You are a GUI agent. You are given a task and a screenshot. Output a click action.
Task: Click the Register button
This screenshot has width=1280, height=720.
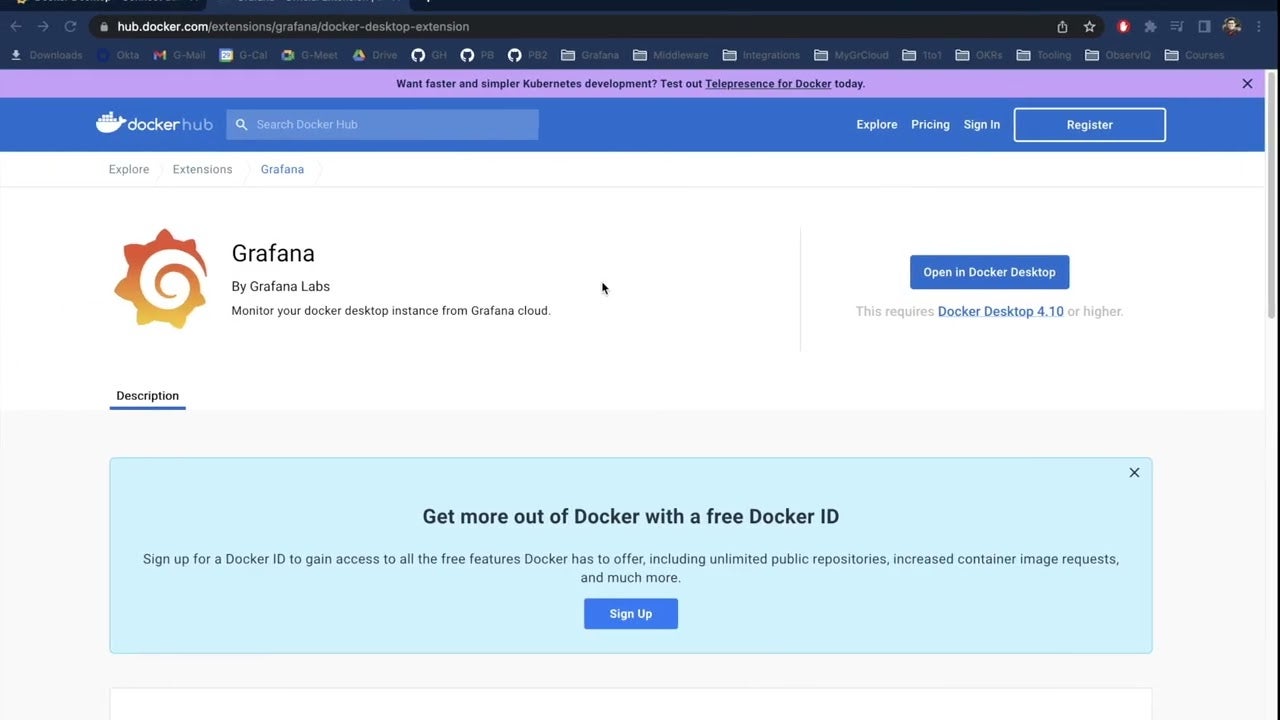1090,125
